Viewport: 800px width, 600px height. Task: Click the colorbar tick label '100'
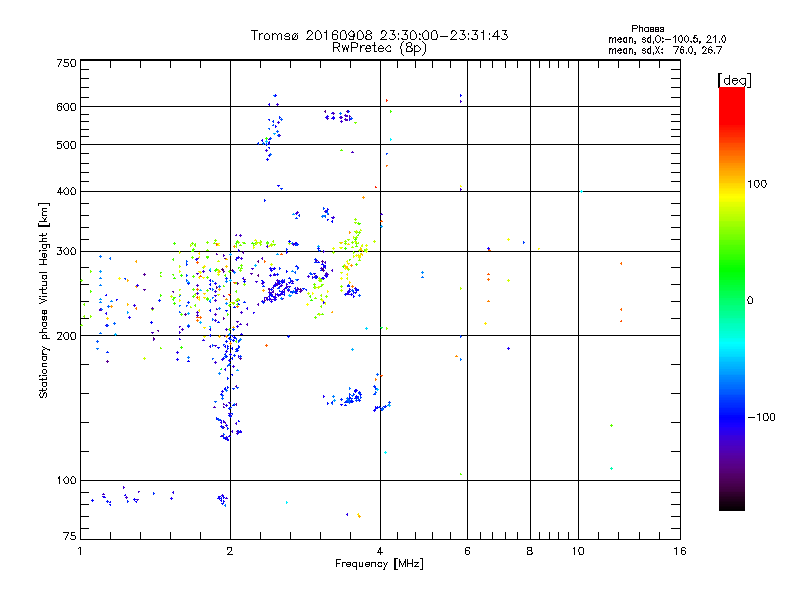[x=757, y=184]
